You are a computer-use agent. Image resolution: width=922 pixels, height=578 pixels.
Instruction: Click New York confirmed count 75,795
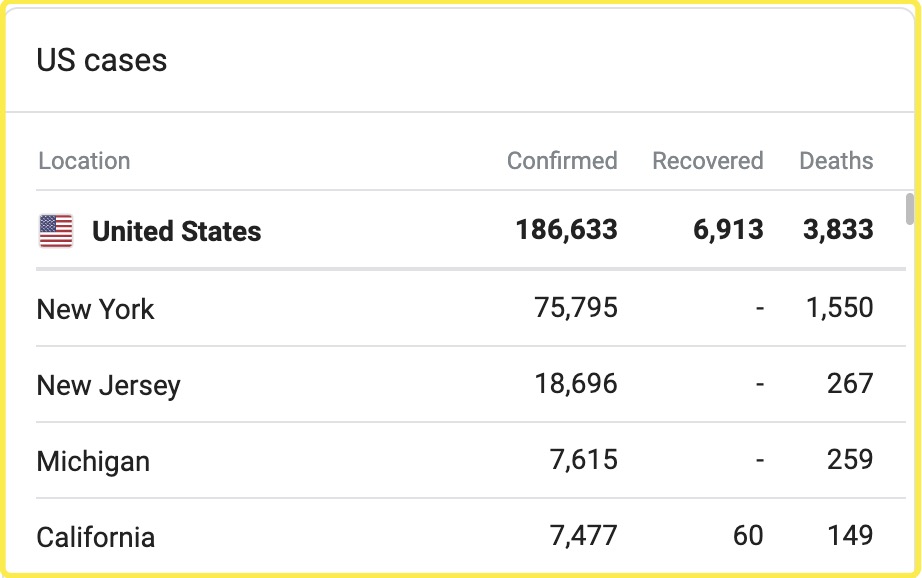[x=576, y=308]
